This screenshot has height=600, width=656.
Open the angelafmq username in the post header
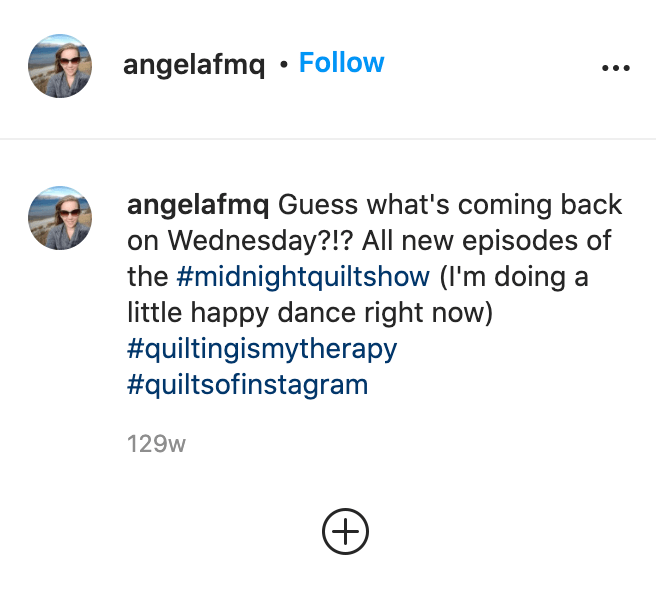point(196,64)
